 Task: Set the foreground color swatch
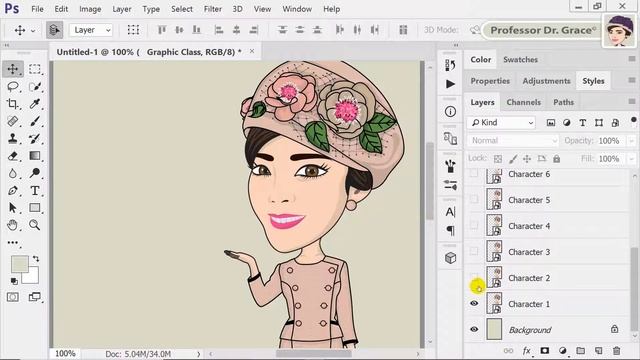(19, 264)
